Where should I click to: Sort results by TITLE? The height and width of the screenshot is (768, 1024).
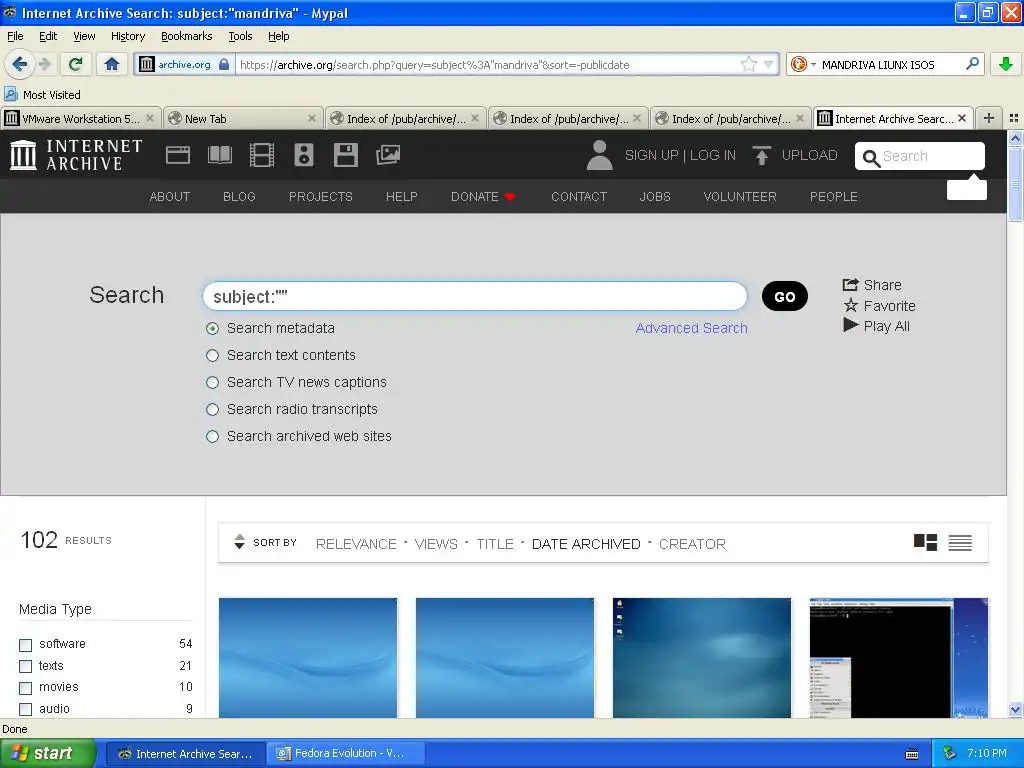[494, 544]
